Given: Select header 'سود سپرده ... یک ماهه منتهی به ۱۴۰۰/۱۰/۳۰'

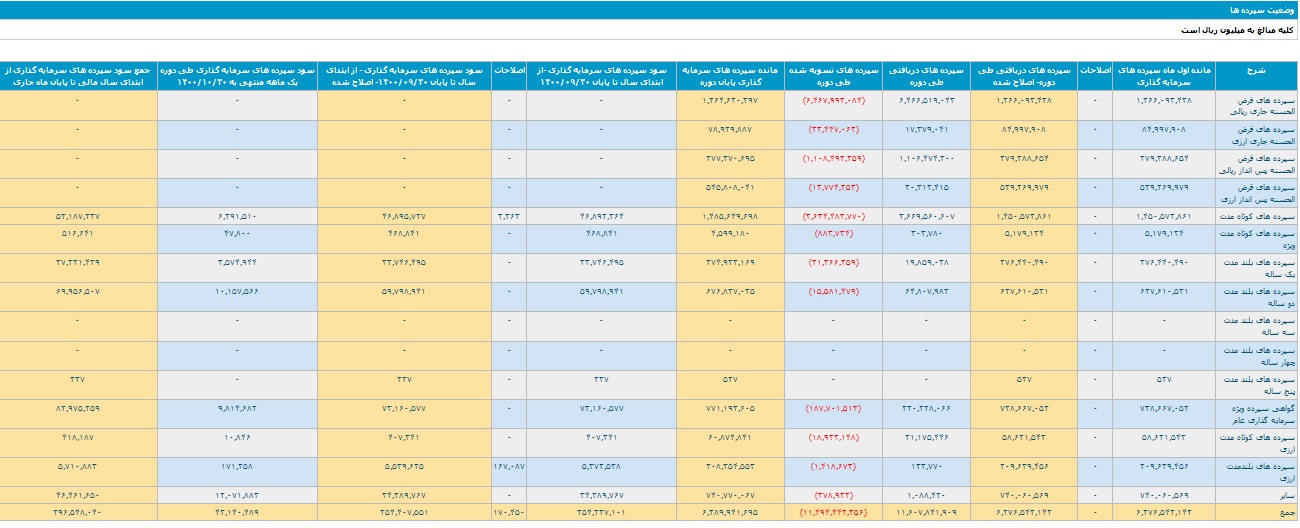Looking at the screenshot, I should tap(237, 77).
